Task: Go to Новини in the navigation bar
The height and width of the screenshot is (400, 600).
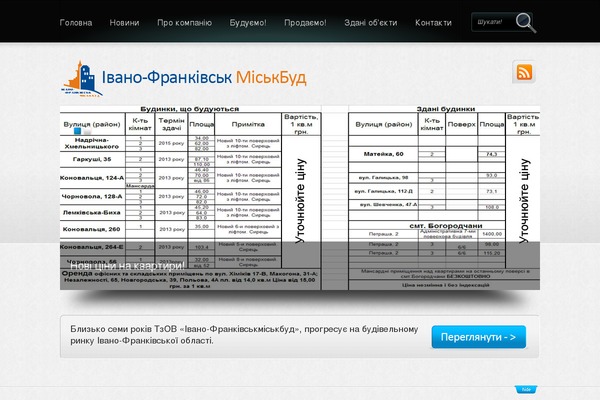Action: pos(124,23)
